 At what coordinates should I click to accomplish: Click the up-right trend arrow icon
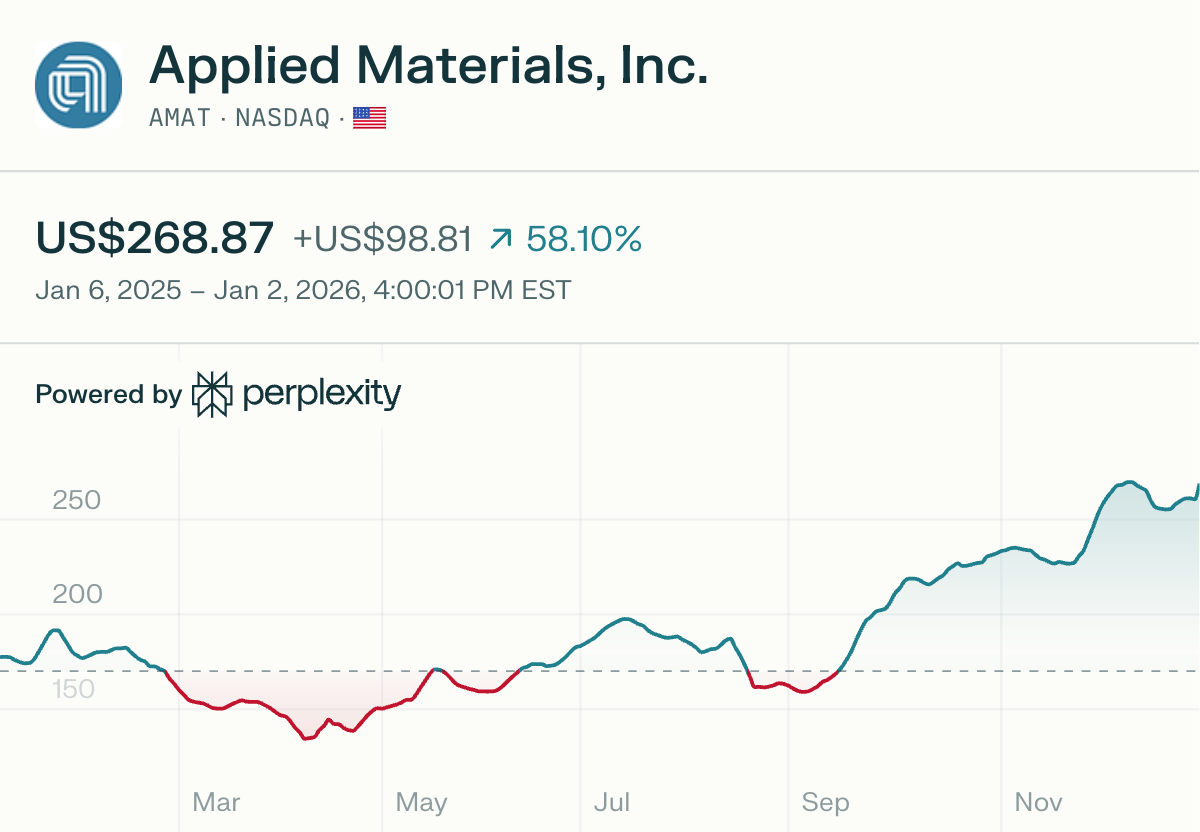pos(501,239)
